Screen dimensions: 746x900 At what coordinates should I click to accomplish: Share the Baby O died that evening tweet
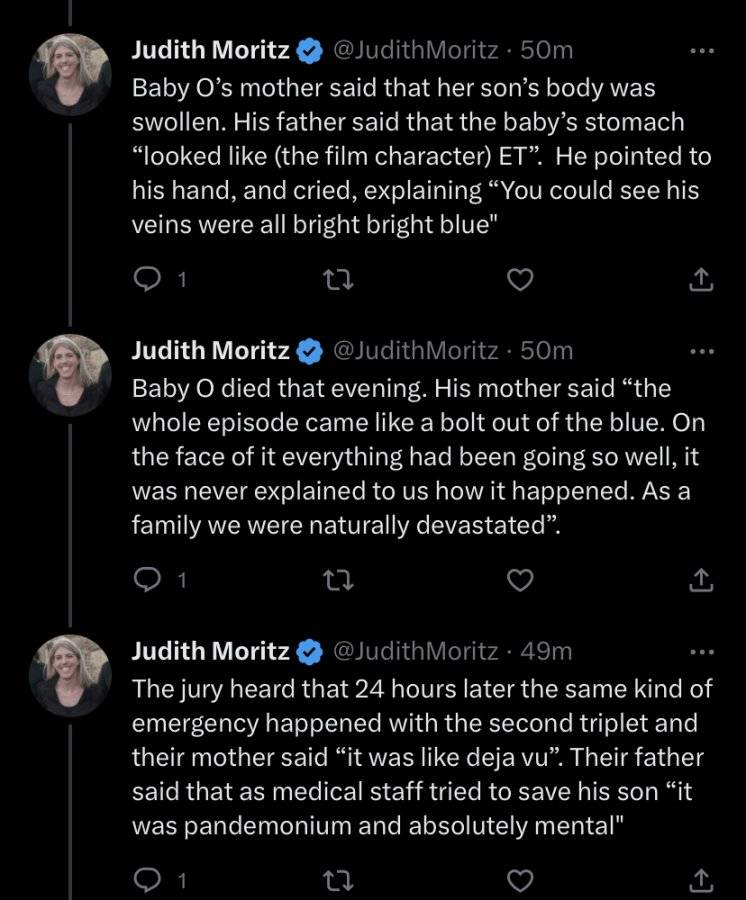701,580
